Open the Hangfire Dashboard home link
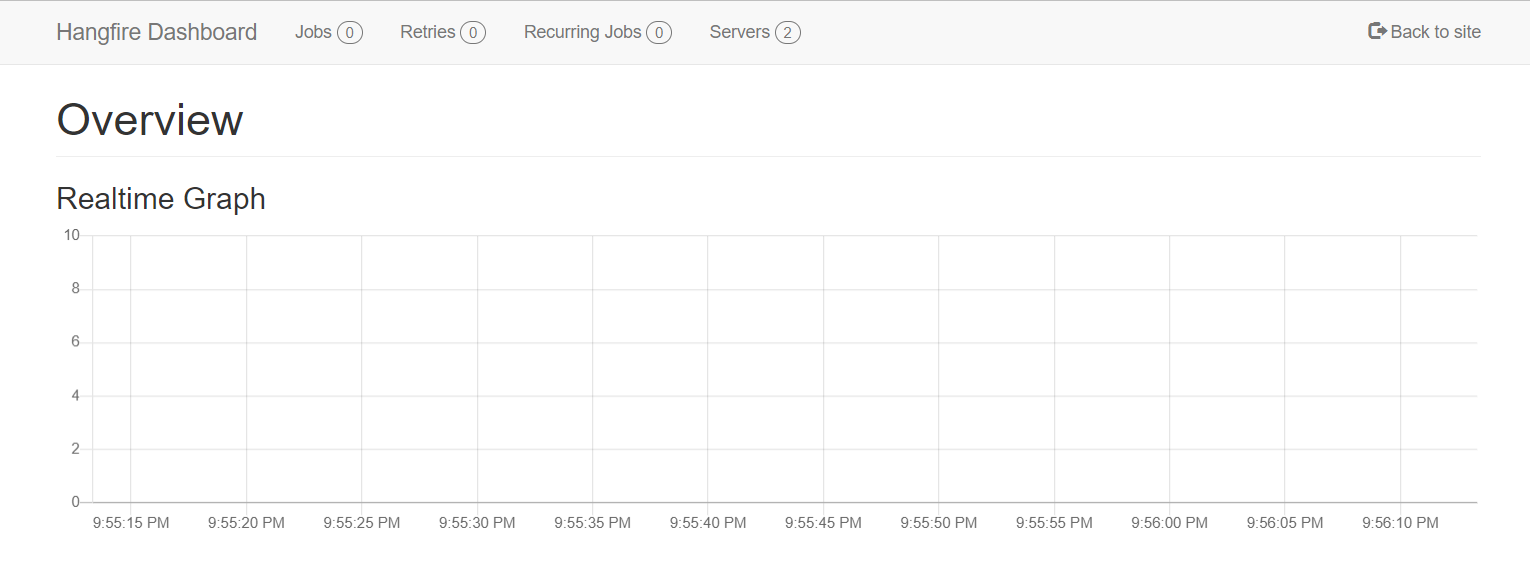This screenshot has width=1530, height=563. click(156, 32)
